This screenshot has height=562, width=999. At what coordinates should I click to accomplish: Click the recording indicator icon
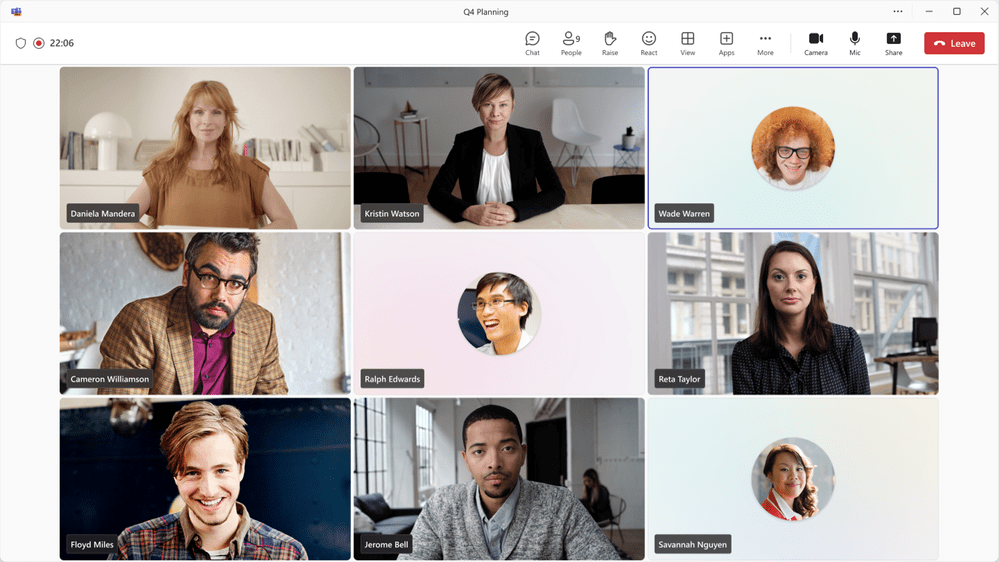39,43
